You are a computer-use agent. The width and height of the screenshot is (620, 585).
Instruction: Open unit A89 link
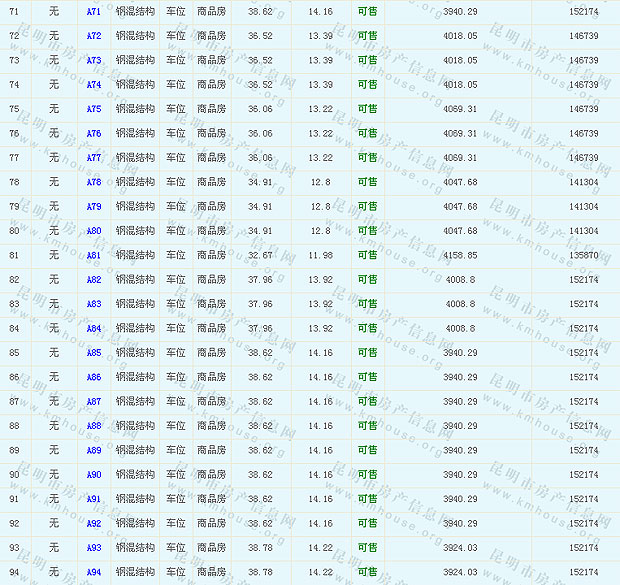[93, 451]
